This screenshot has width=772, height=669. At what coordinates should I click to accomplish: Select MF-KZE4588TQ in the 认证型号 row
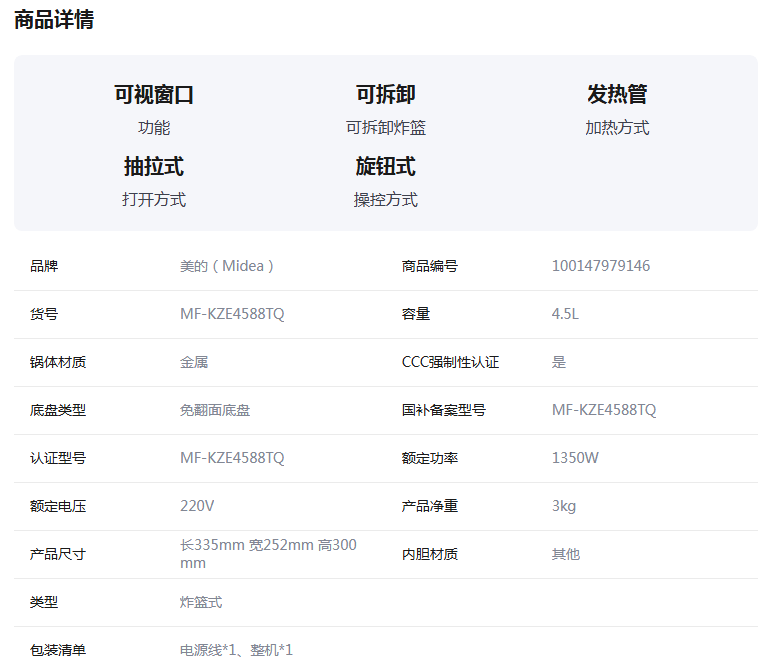point(232,458)
